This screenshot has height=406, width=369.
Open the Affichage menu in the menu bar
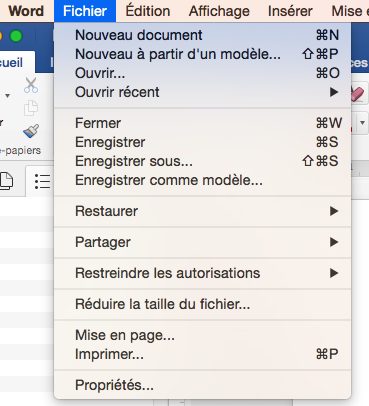219,11
